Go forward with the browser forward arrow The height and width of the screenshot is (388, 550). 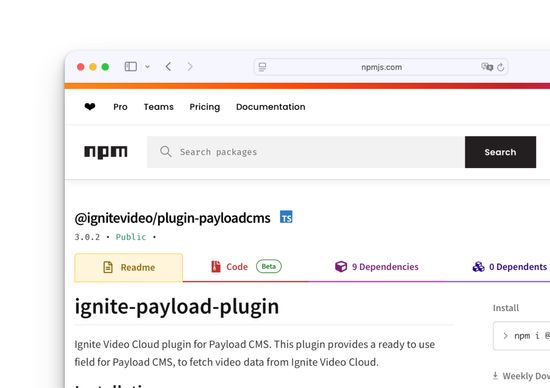coord(190,66)
